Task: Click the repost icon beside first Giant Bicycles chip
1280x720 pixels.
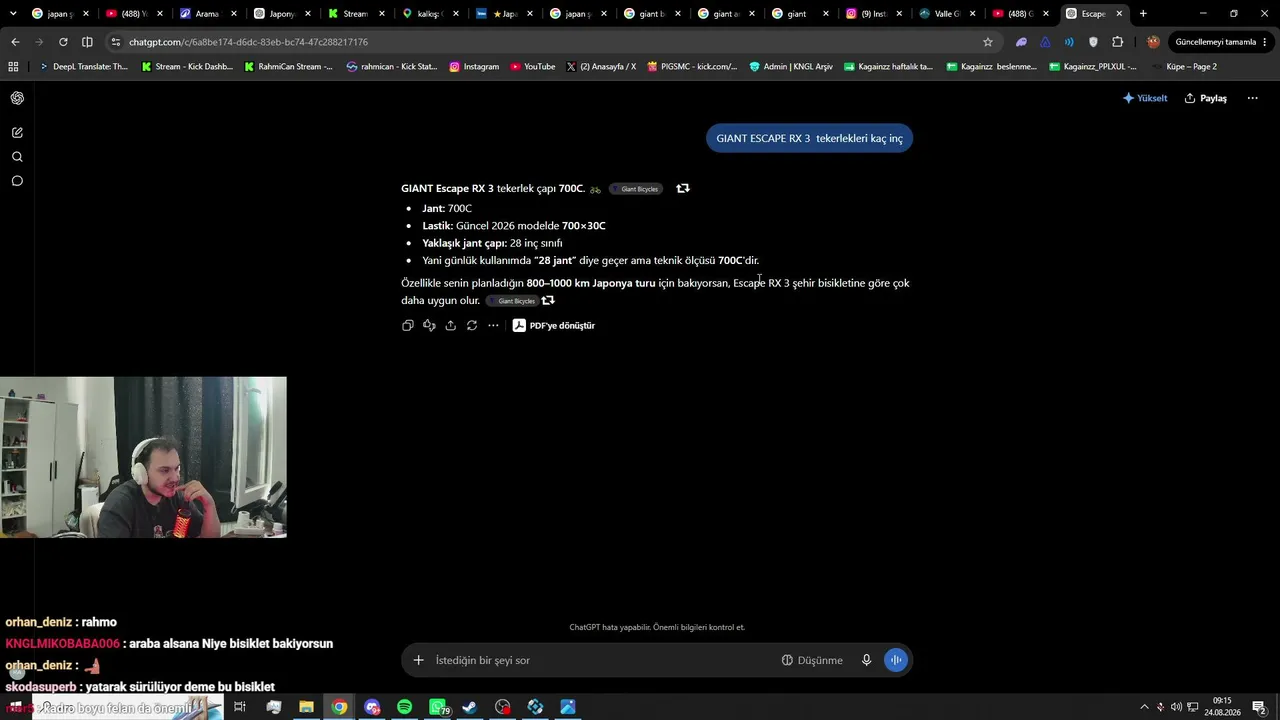Action: pyautogui.click(x=683, y=188)
